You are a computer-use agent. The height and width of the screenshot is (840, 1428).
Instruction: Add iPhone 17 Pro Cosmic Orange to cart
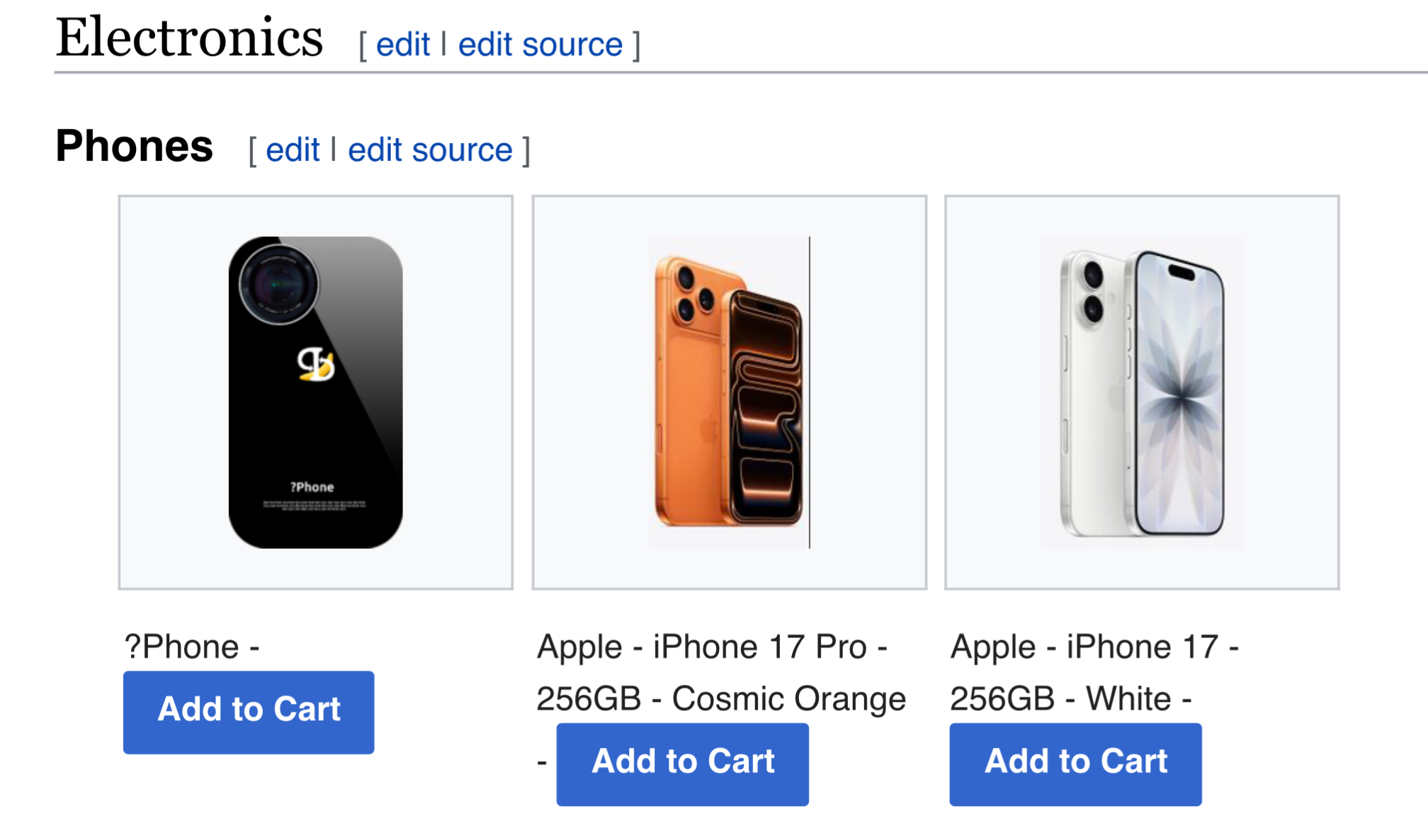tap(682, 764)
